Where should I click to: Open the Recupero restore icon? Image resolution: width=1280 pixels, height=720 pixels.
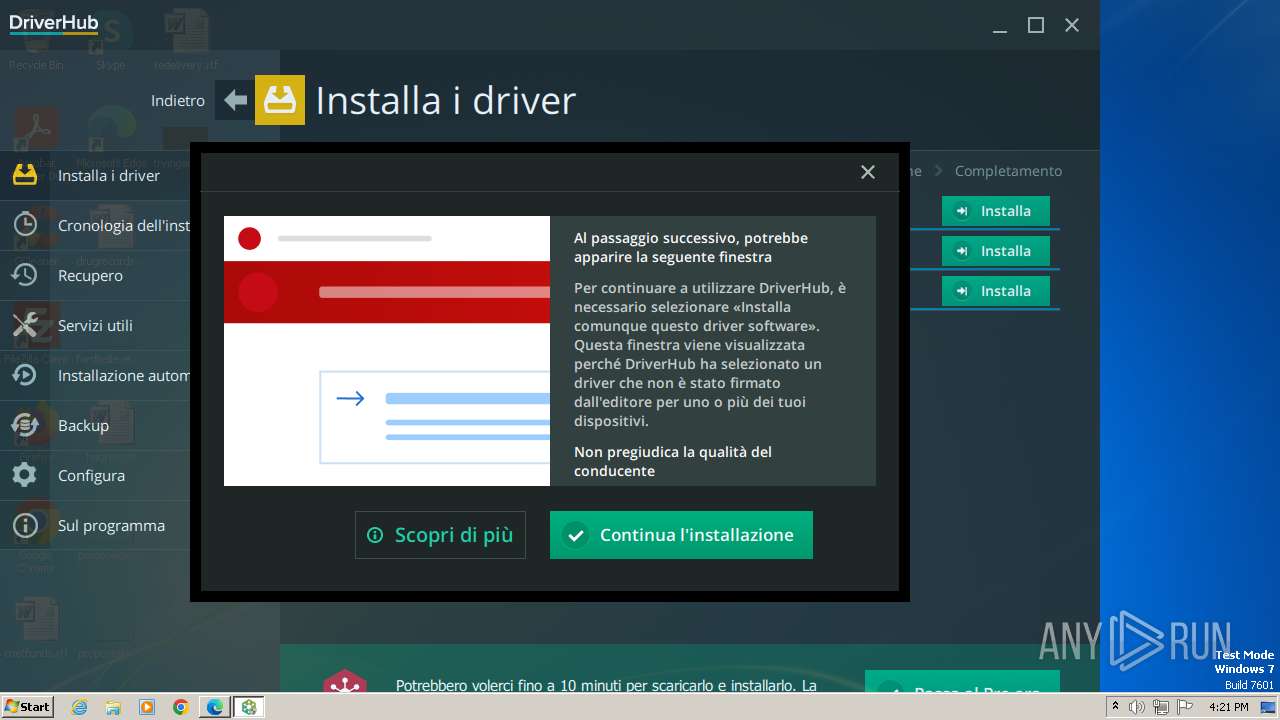tap(24, 275)
